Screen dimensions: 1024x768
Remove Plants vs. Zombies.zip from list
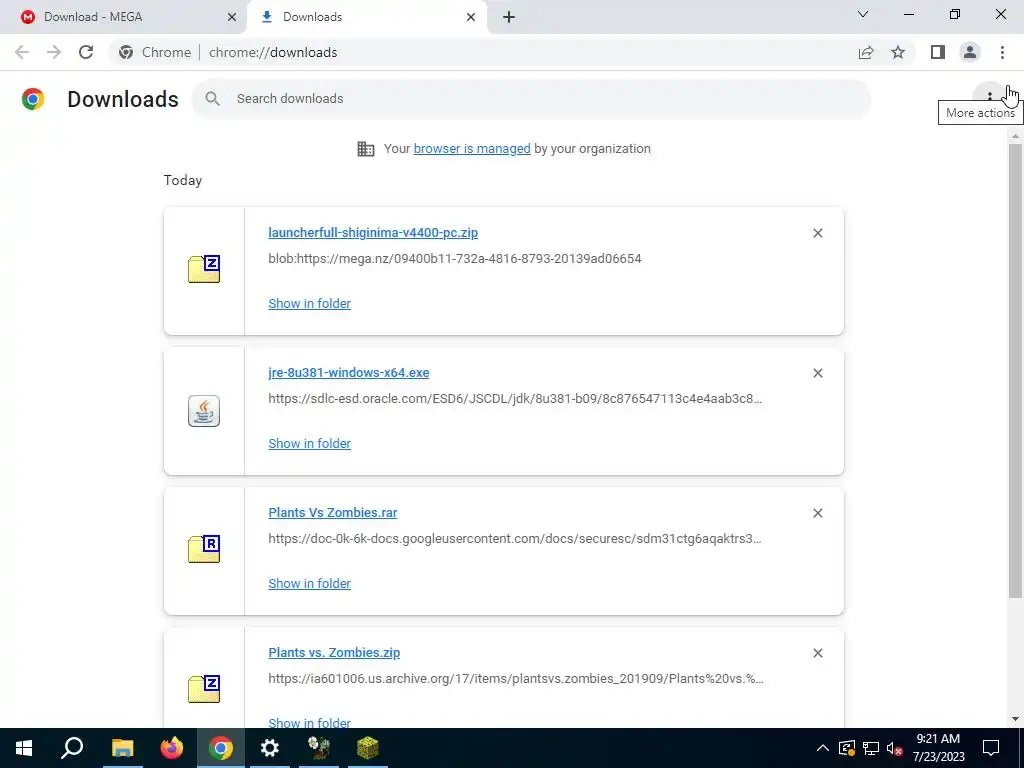818,653
